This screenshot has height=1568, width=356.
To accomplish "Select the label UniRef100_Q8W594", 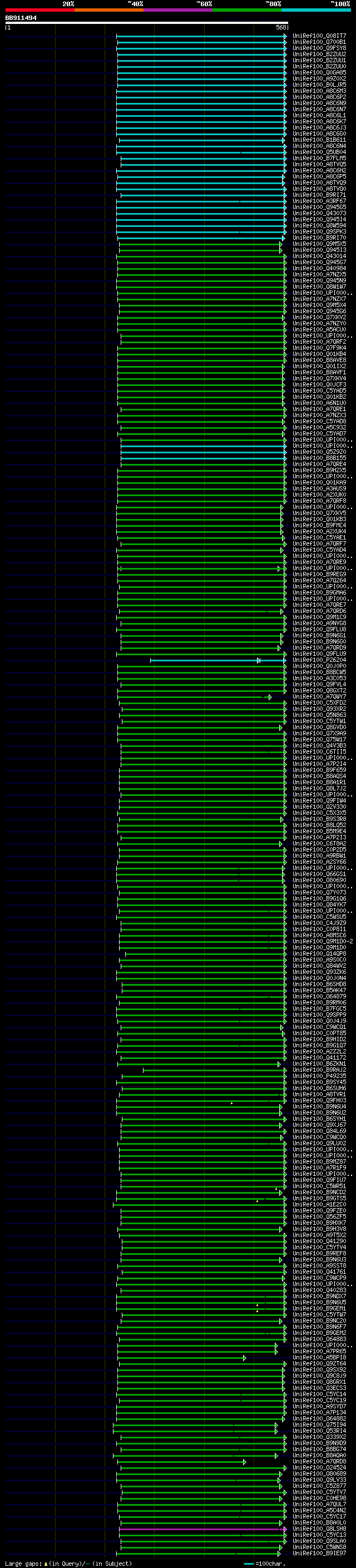I will tap(319, 225).
